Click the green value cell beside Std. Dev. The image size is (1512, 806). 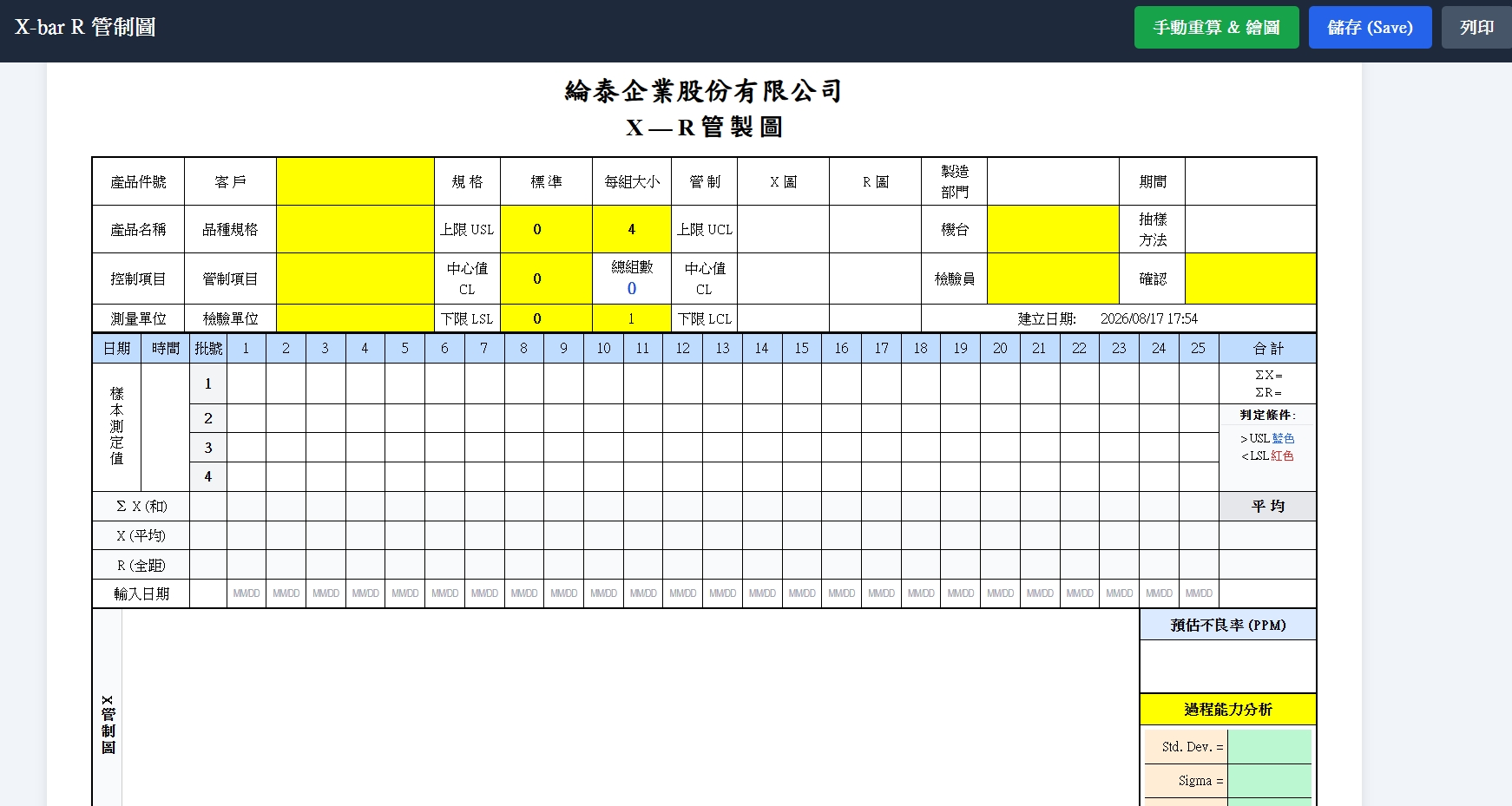coord(1269,747)
